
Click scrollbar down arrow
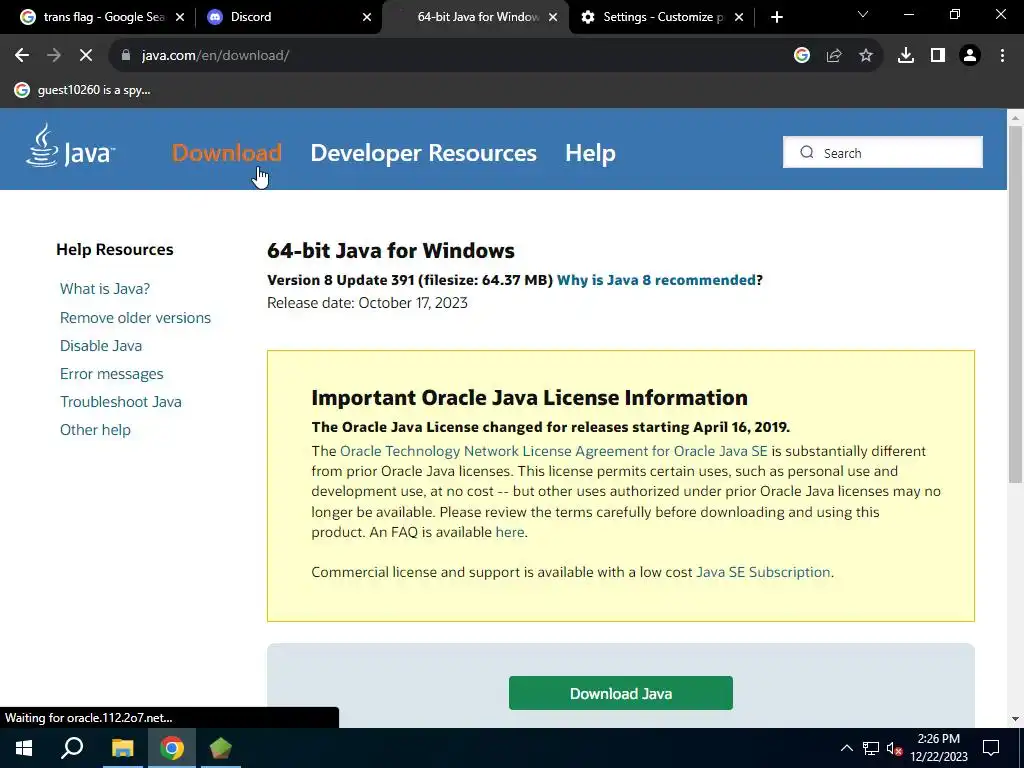coord(1015,719)
